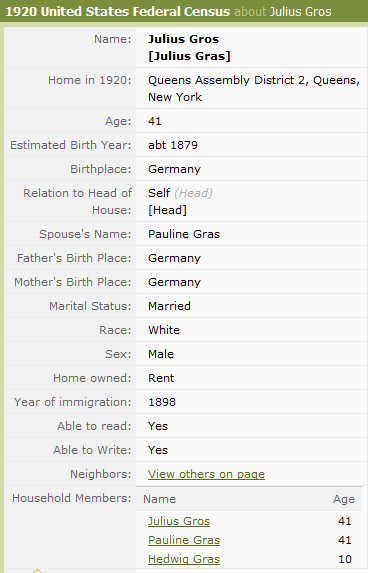Click the Age column header in household table

click(344, 499)
